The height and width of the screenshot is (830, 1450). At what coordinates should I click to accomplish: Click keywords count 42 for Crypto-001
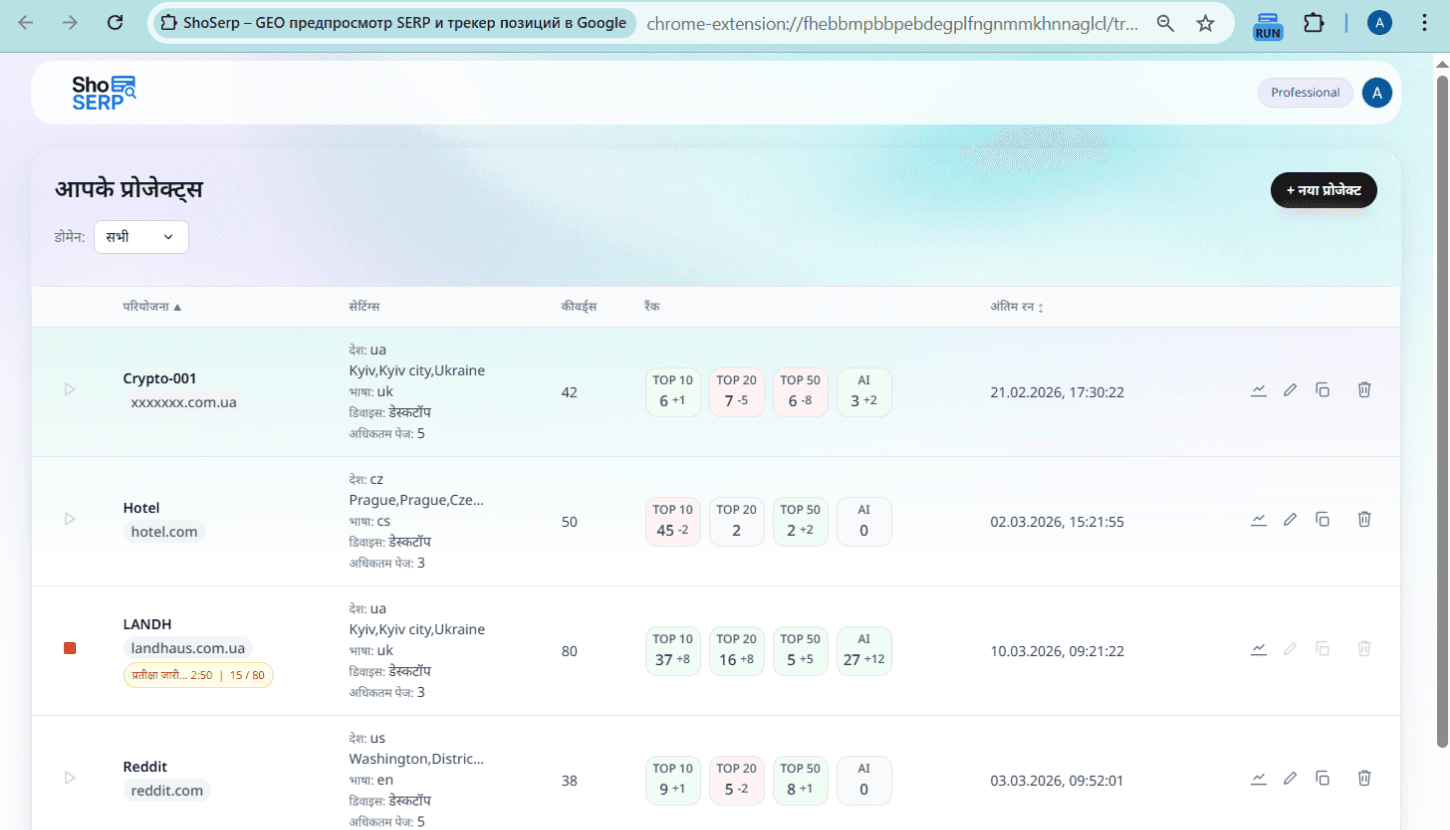[570, 393]
